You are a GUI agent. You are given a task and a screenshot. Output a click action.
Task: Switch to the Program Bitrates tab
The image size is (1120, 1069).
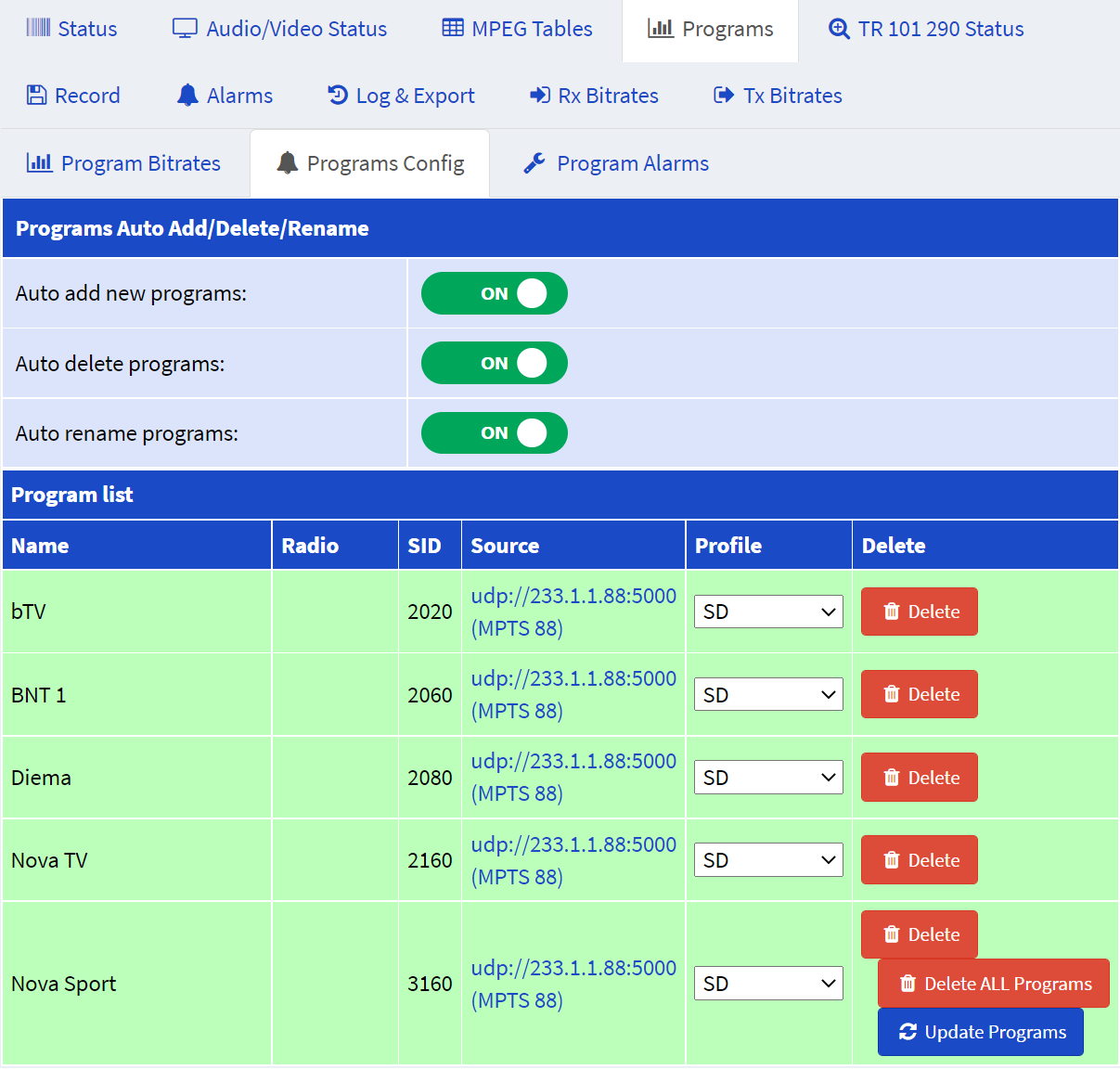123,163
